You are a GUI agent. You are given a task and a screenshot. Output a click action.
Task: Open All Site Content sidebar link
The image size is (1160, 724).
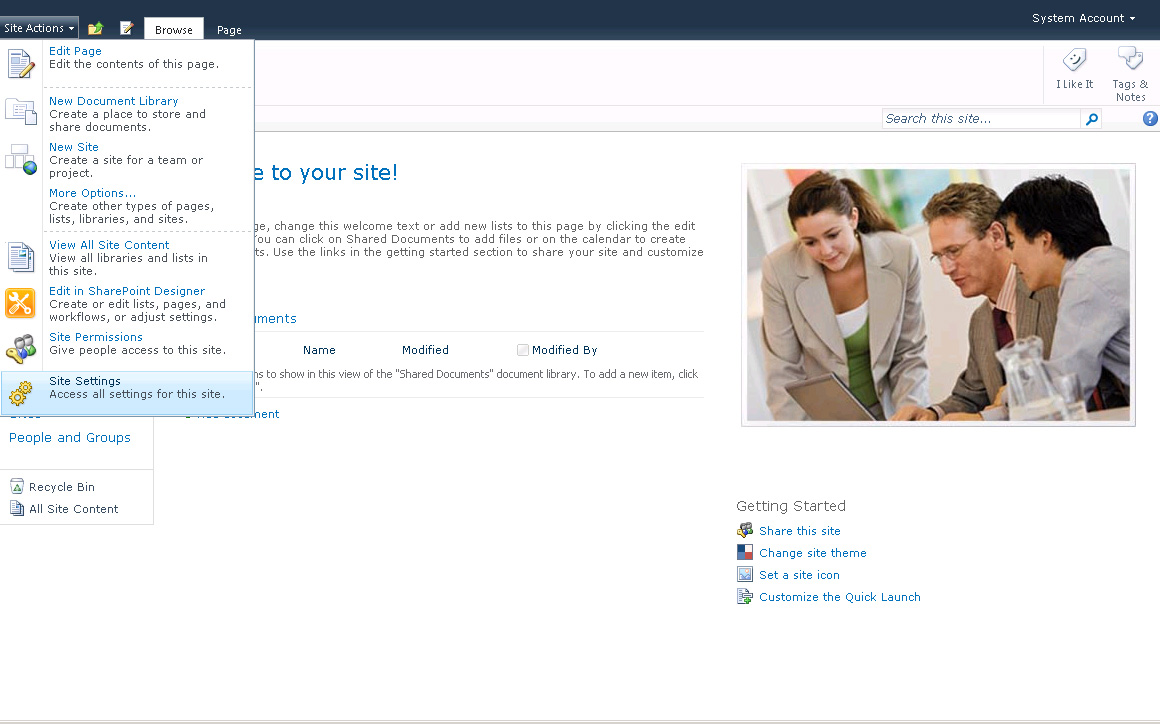coord(74,509)
